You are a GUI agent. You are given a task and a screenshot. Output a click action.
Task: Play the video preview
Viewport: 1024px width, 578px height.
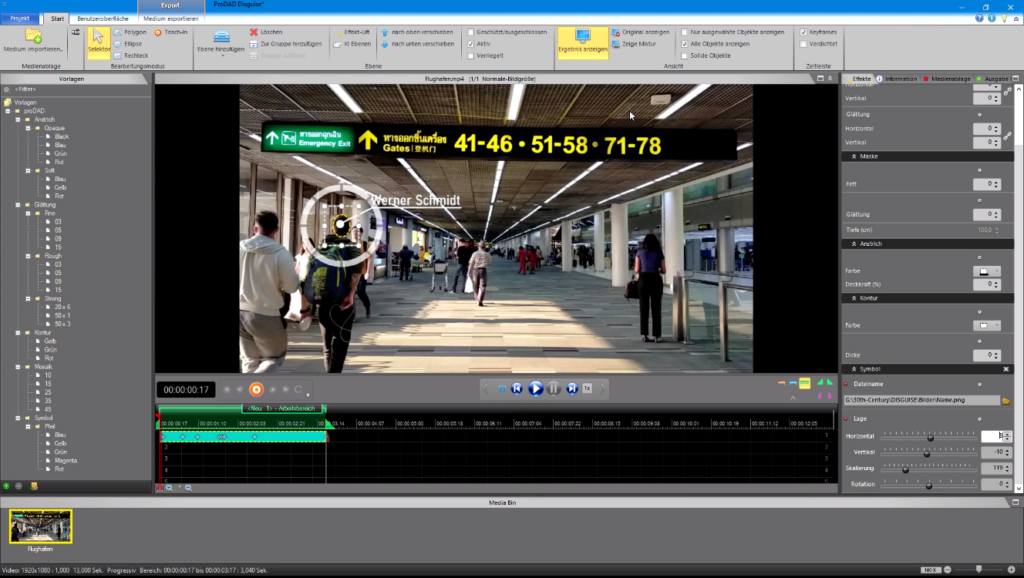point(535,388)
